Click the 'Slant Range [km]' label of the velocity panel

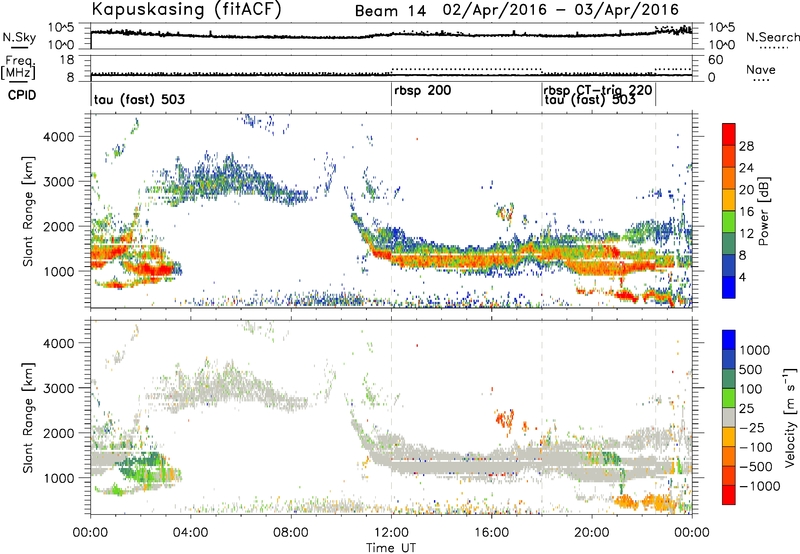(x=28, y=417)
